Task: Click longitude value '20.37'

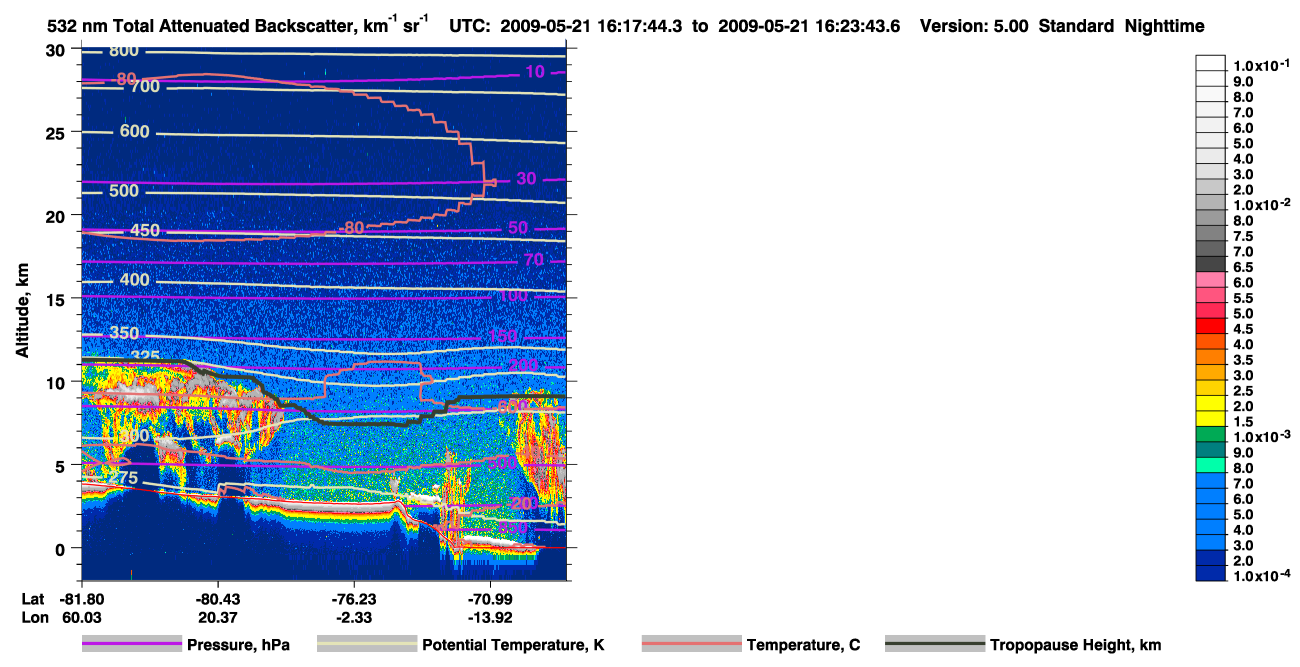Action: (218, 617)
